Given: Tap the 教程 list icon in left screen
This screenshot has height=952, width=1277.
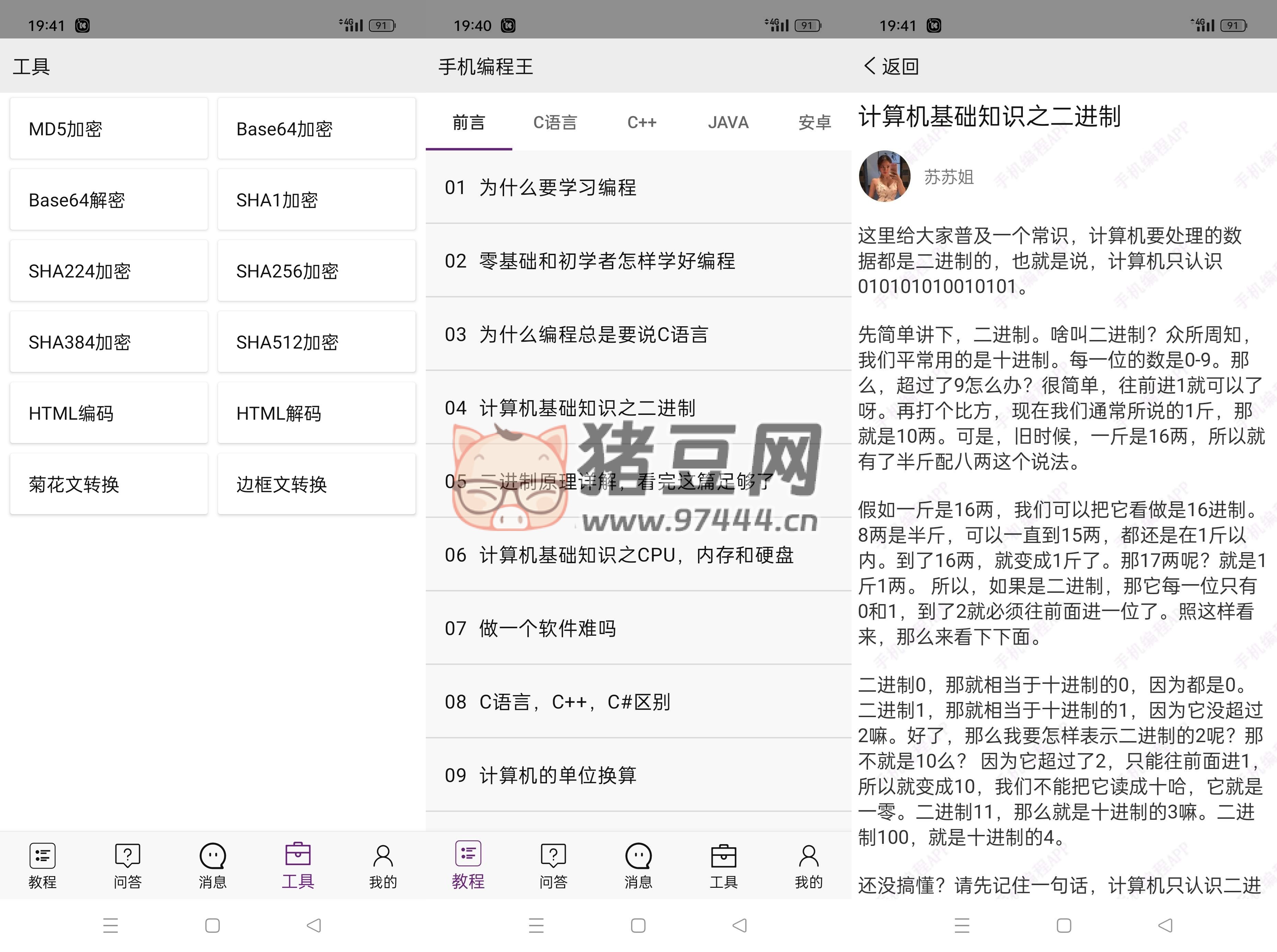Looking at the screenshot, I should [43, 856].
